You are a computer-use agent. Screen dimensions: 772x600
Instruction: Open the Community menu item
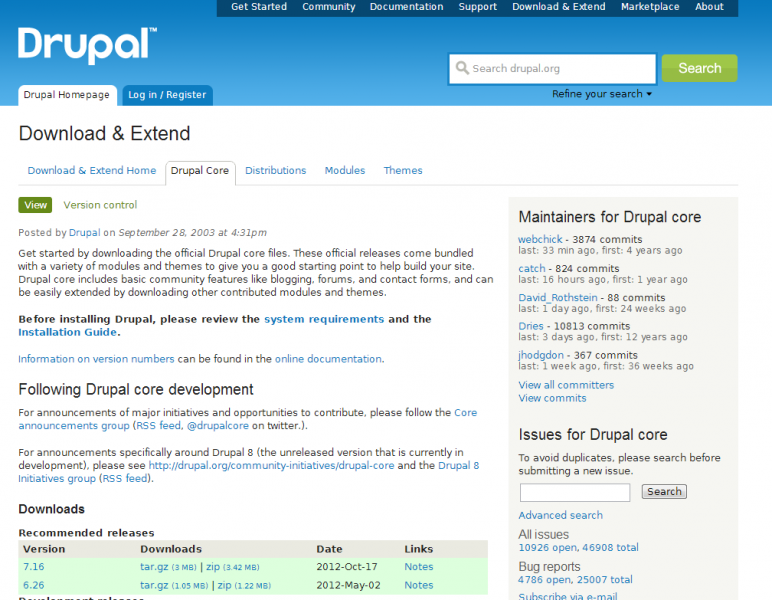click(x=328, y=7)
